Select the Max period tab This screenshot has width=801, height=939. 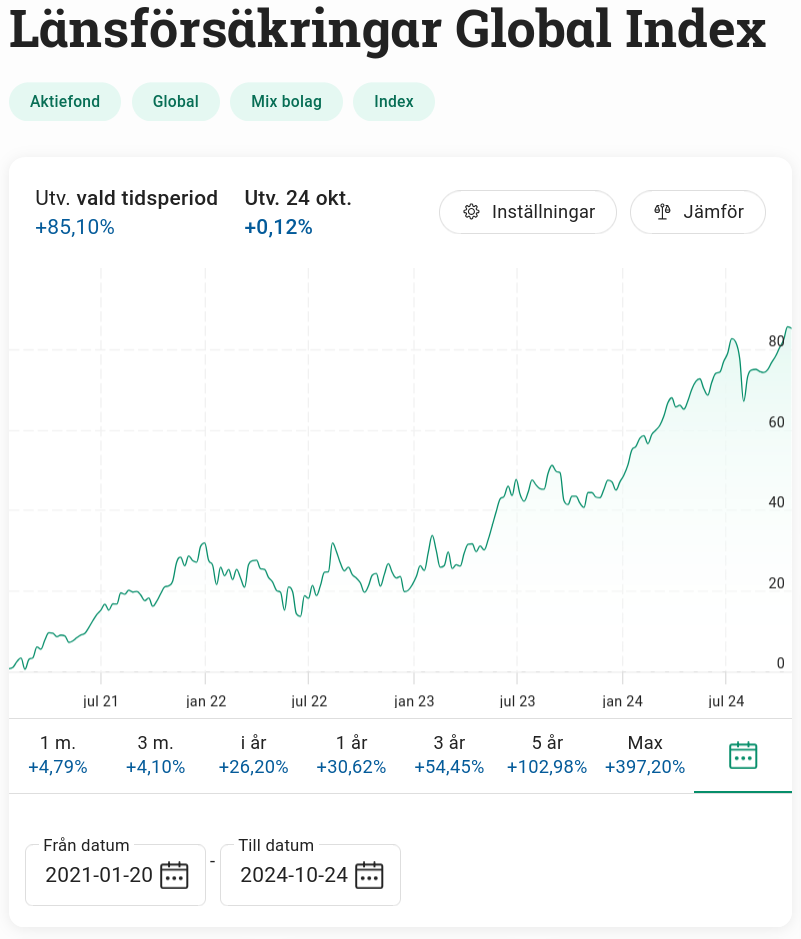(645, 755)
